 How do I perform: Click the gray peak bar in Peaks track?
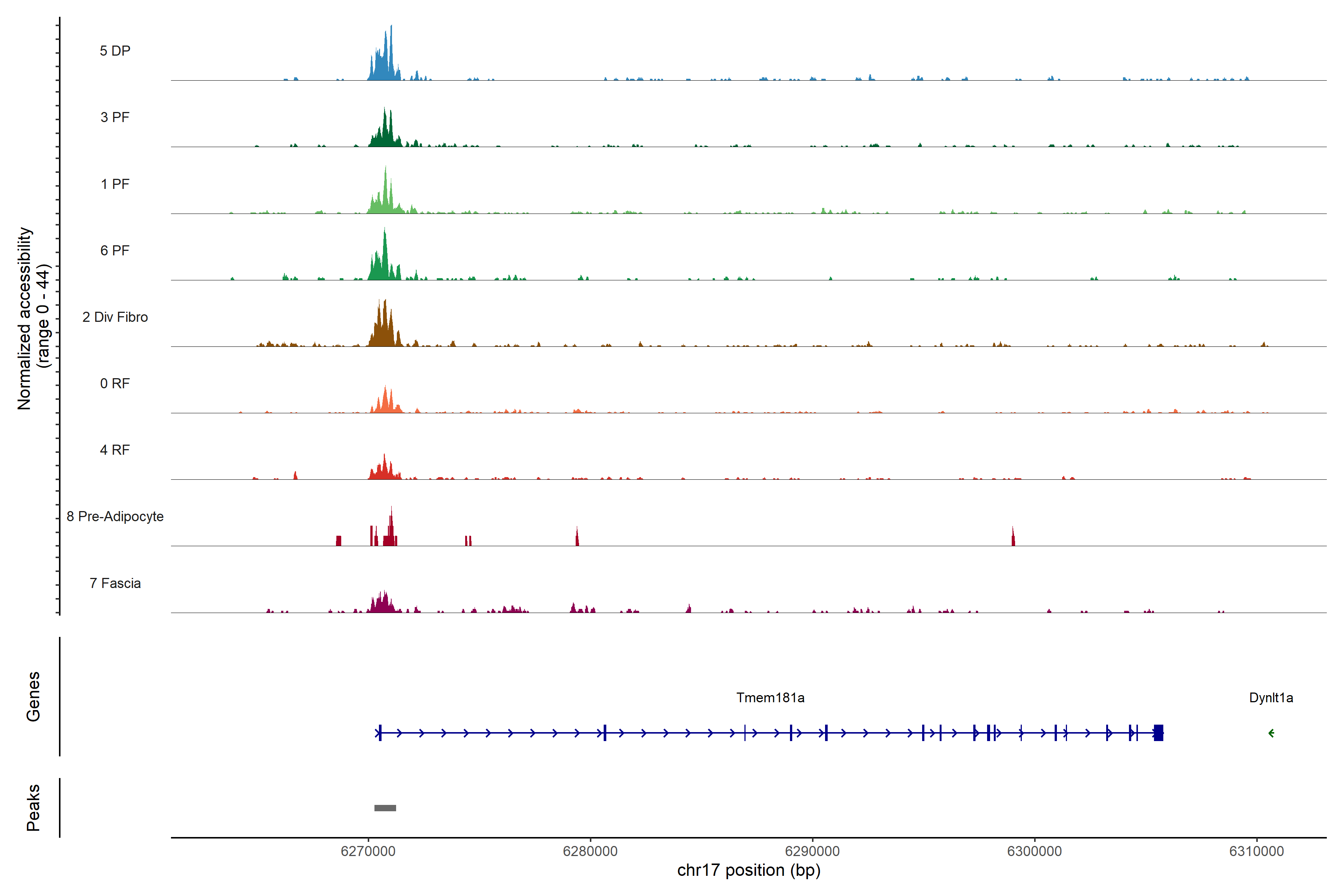[x=385, y=808]
